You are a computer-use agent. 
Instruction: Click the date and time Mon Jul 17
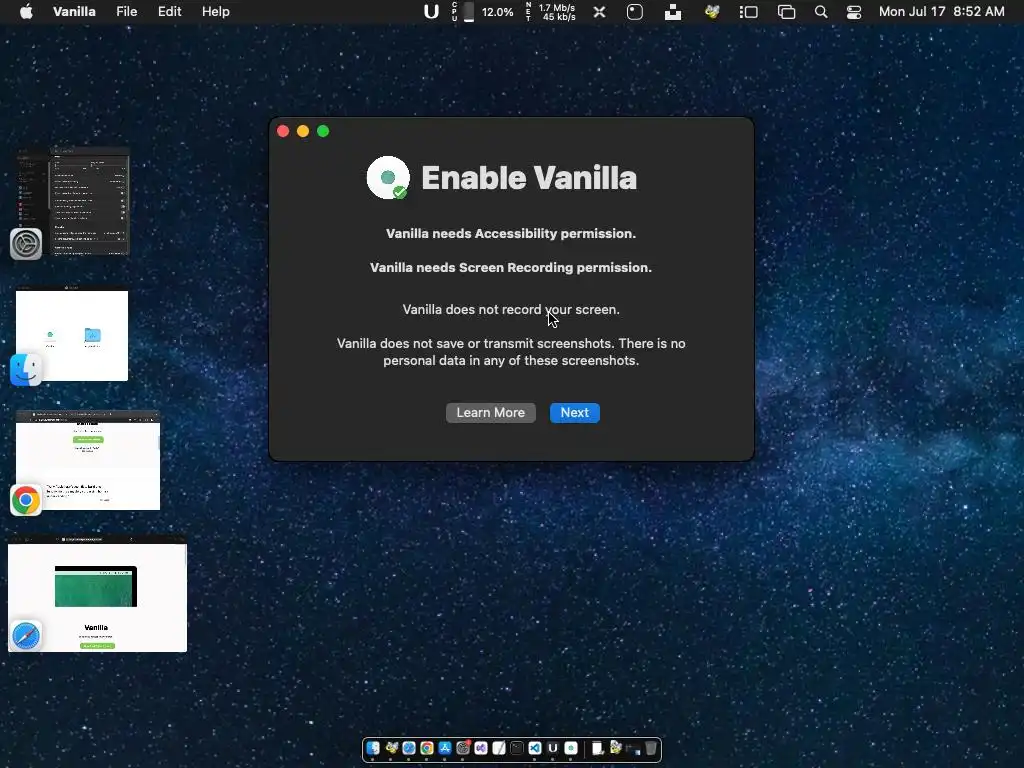point(942,12)
